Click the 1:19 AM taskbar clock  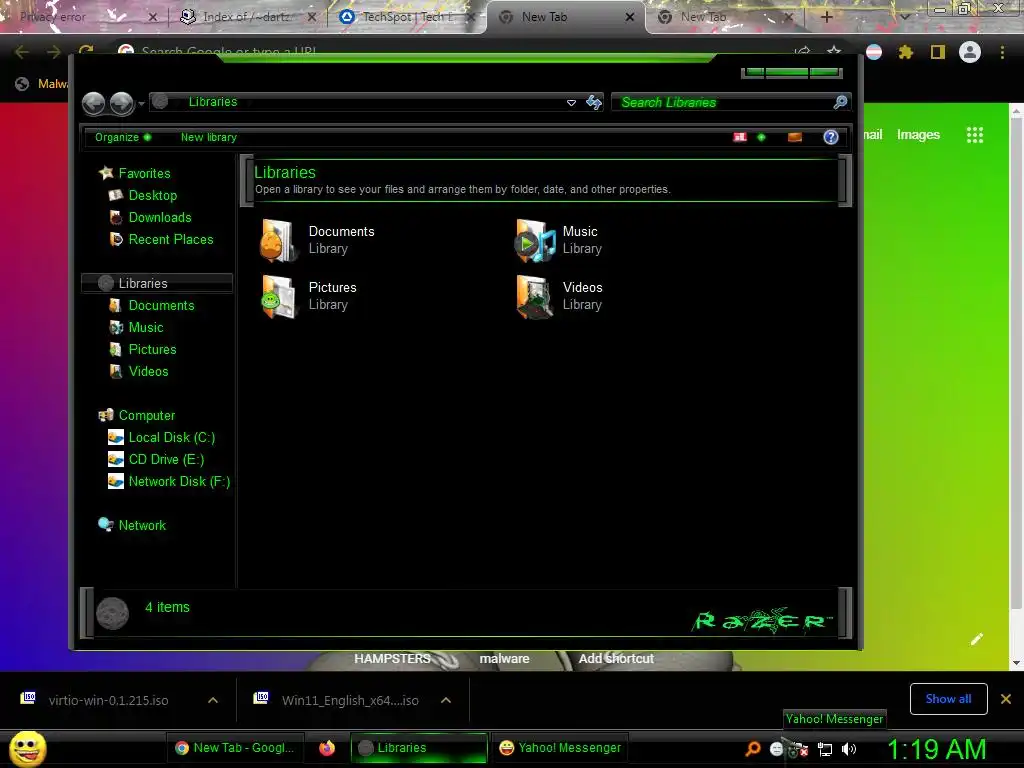pos(936,749)
